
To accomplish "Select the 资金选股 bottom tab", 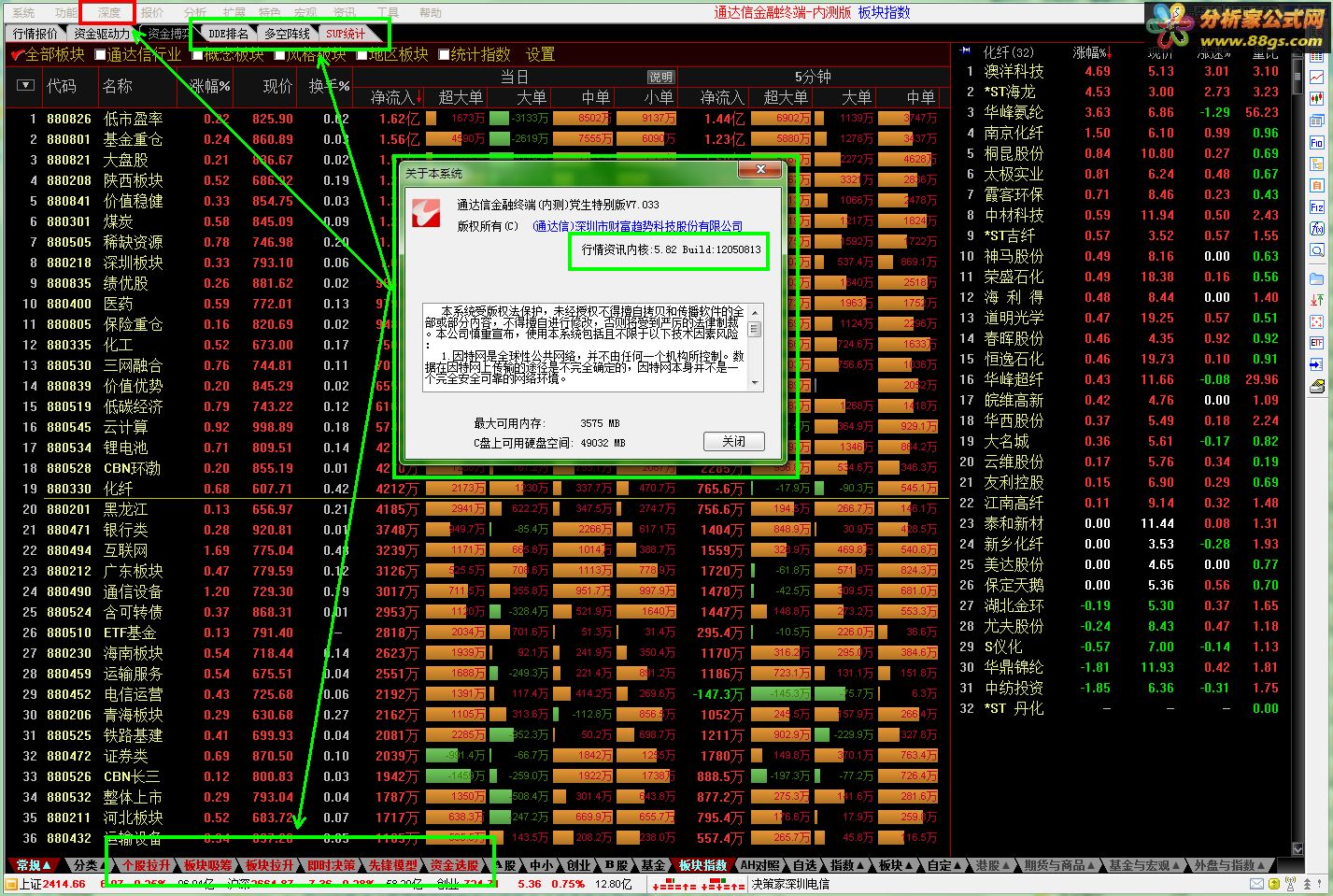I will pos(454,865).
